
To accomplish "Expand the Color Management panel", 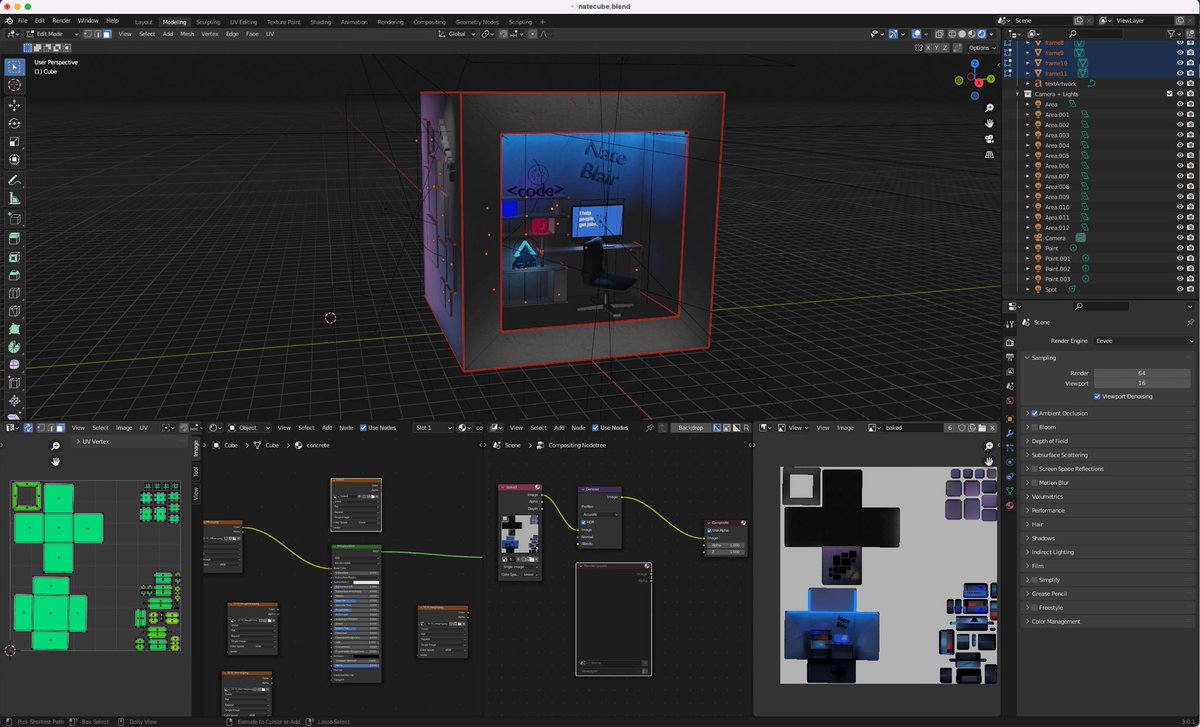I will [1055, 621].
